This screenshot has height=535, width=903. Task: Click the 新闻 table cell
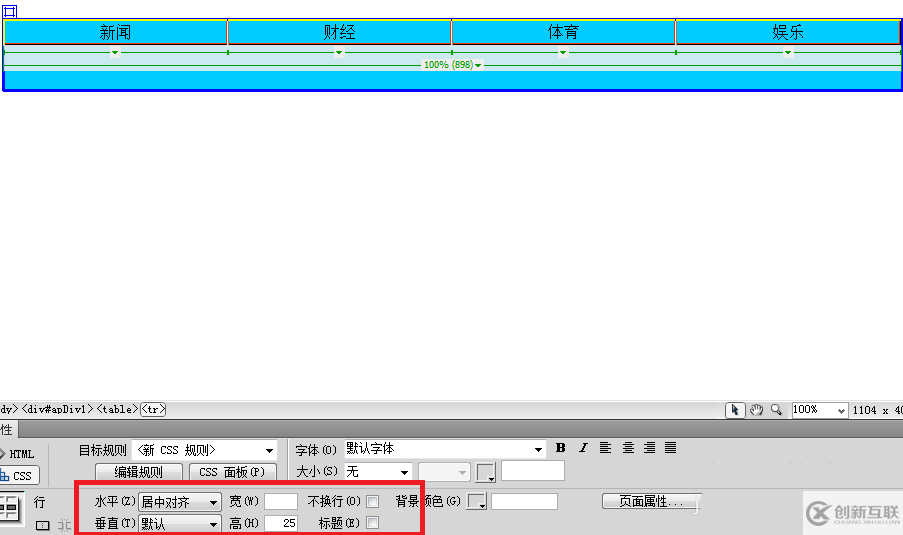pyautogui.click(x=115, y=32)
